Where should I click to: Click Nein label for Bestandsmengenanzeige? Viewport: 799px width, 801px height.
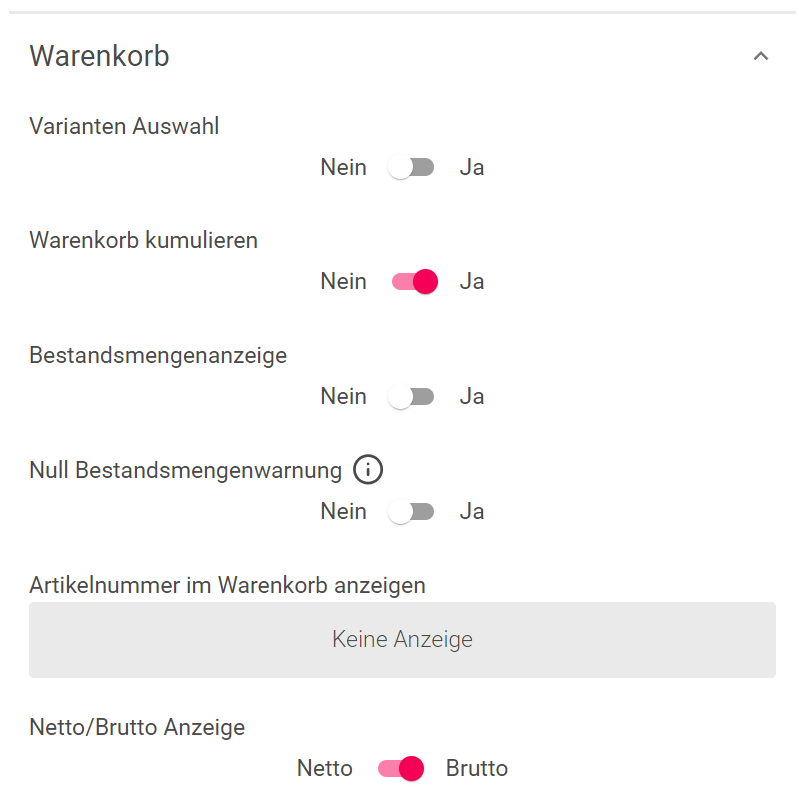[x=343, y=397]
